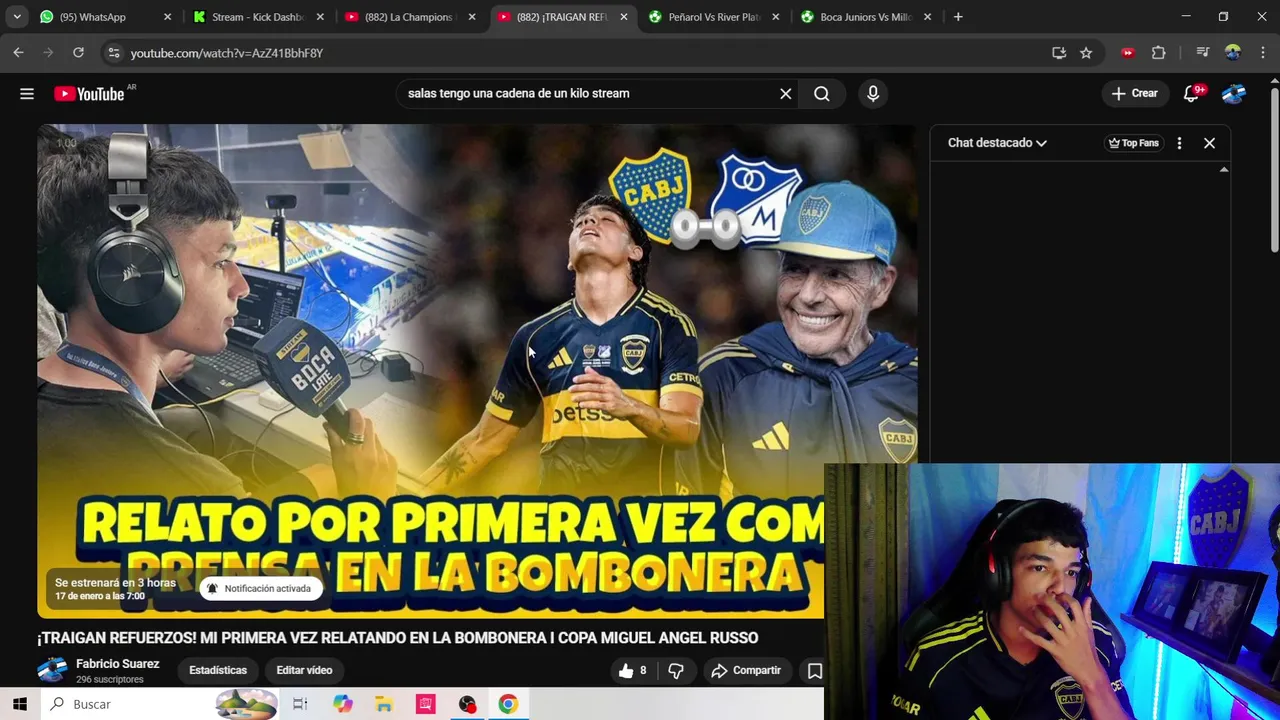Dislike the video with thumbs down
This screenshot has width=1280, height=720.
point(676,671)
